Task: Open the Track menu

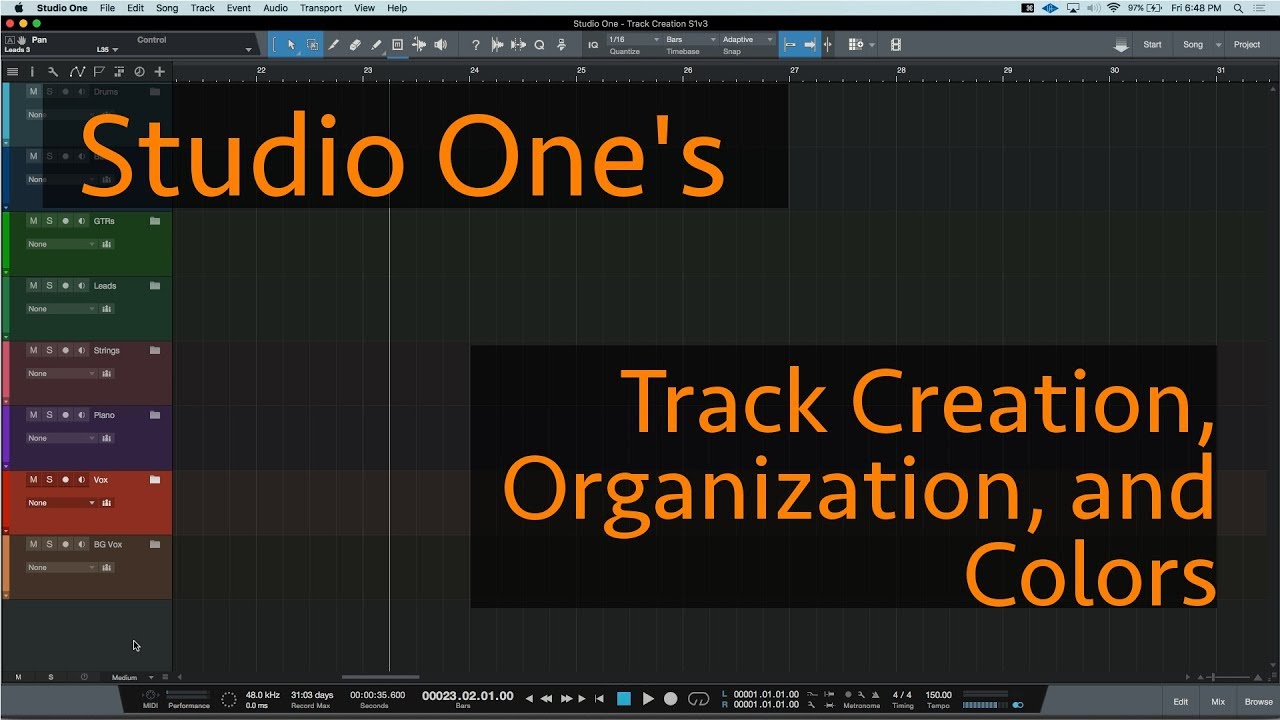Action: point(202,8)
